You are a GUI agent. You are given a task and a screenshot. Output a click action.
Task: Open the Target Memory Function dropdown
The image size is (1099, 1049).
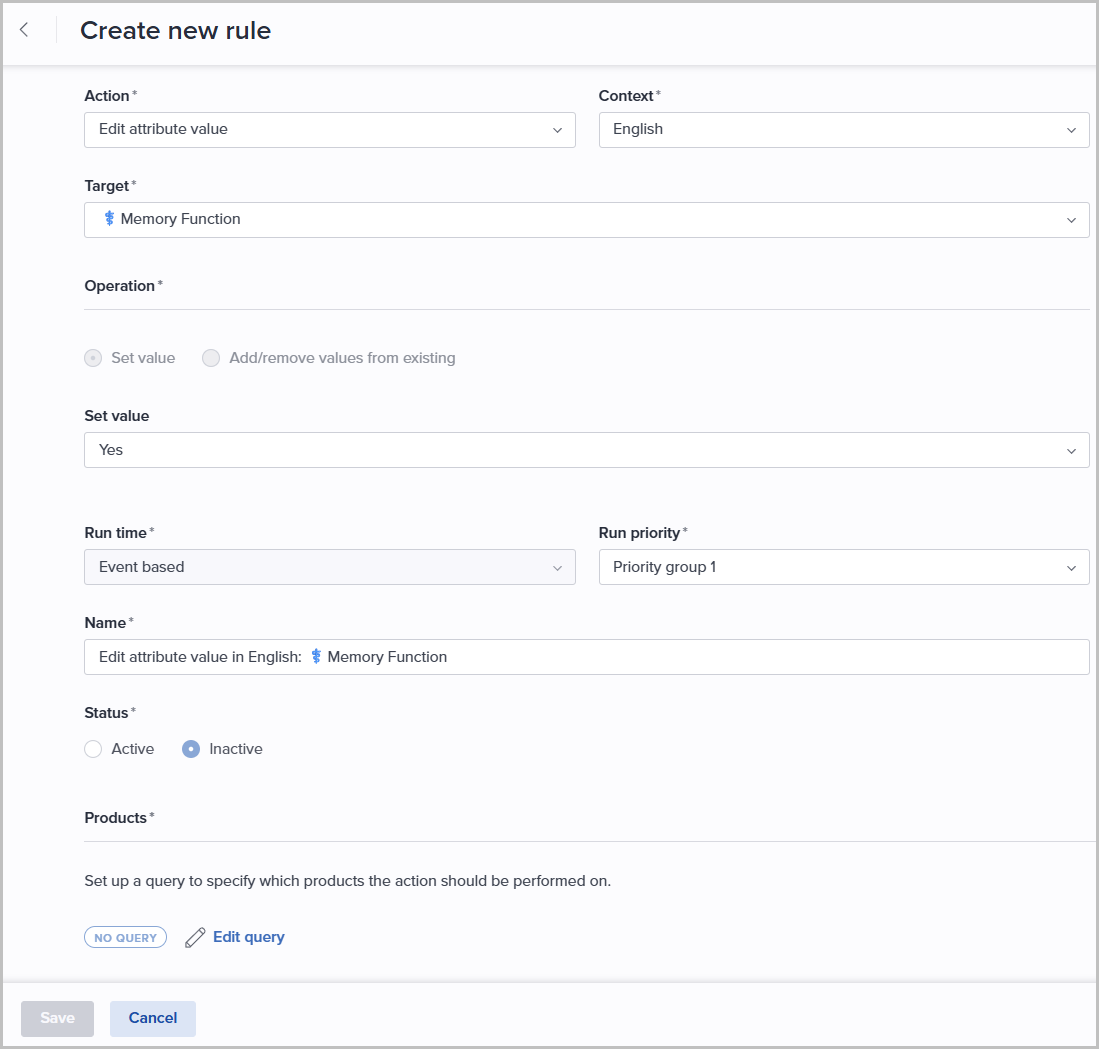586,220
